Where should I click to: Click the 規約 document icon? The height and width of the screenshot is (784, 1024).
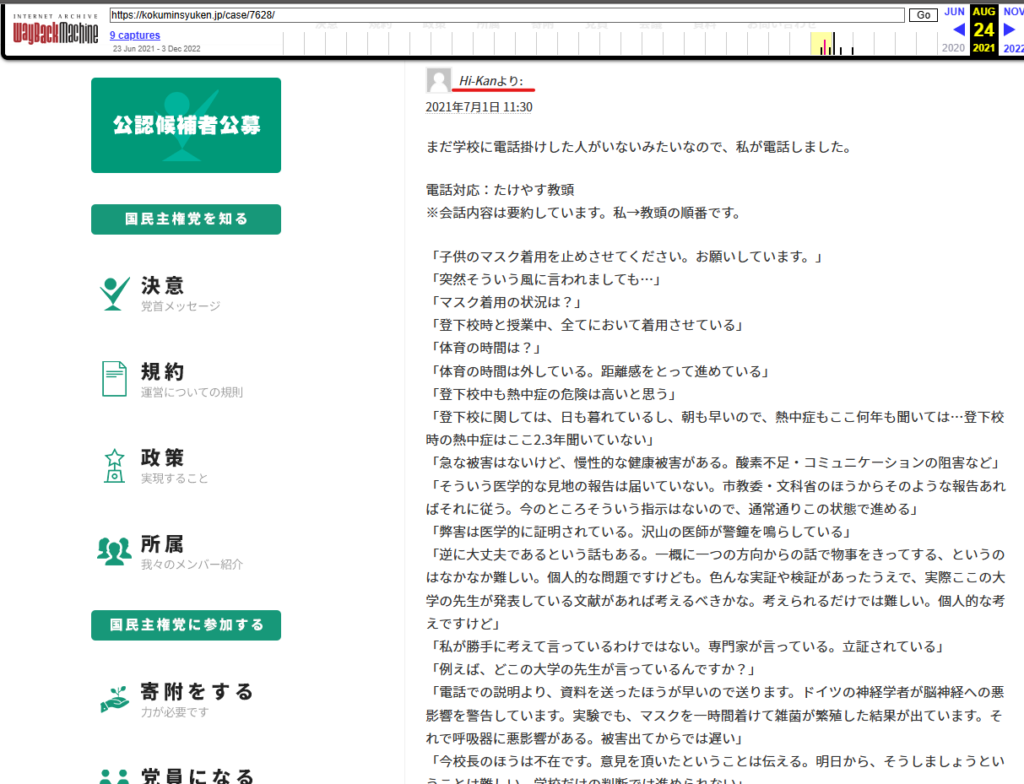pyautogui.click(x=114, y=378)
